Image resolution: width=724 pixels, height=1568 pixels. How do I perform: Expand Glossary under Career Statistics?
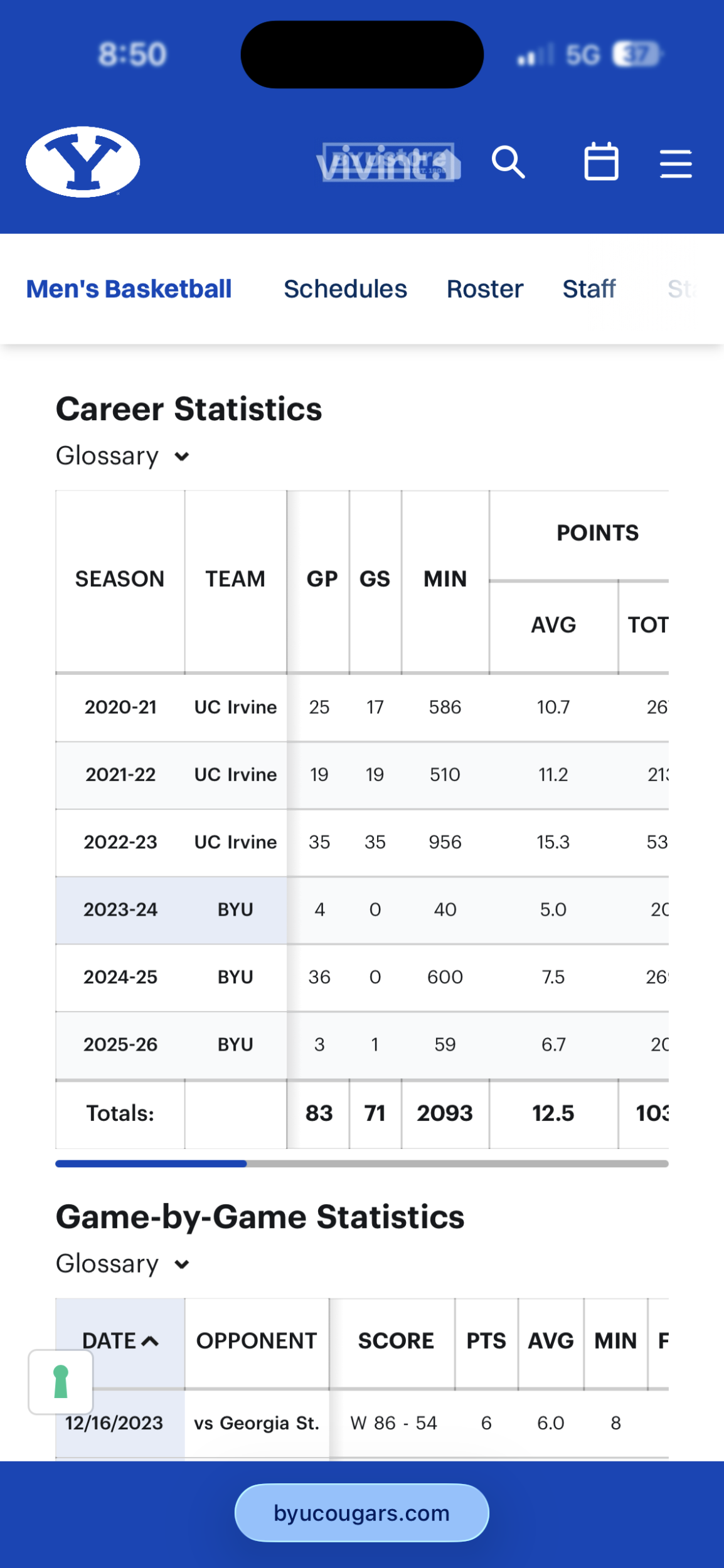[x=108, y=456]
